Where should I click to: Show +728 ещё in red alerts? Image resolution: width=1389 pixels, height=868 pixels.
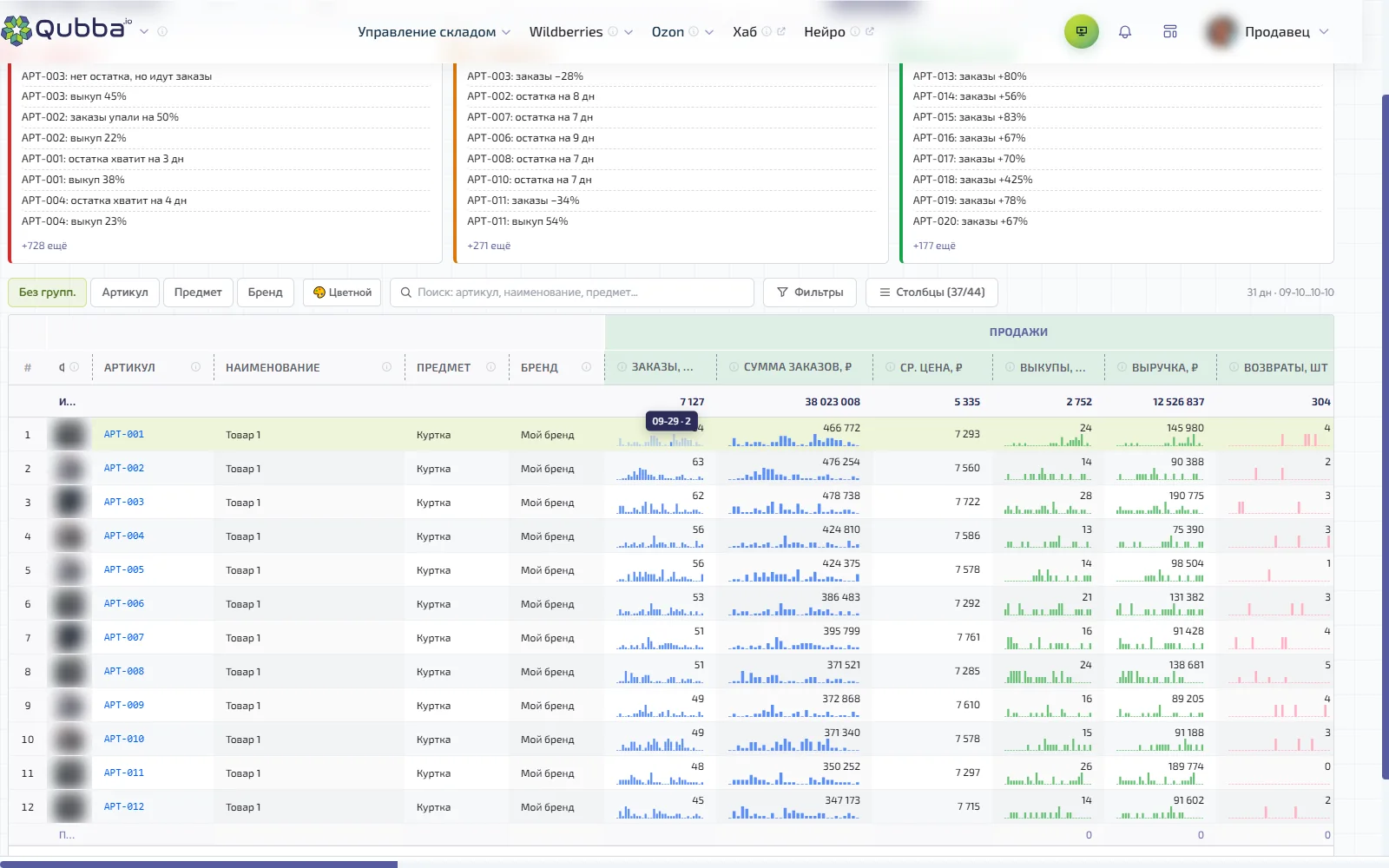(x=44, y=246)
